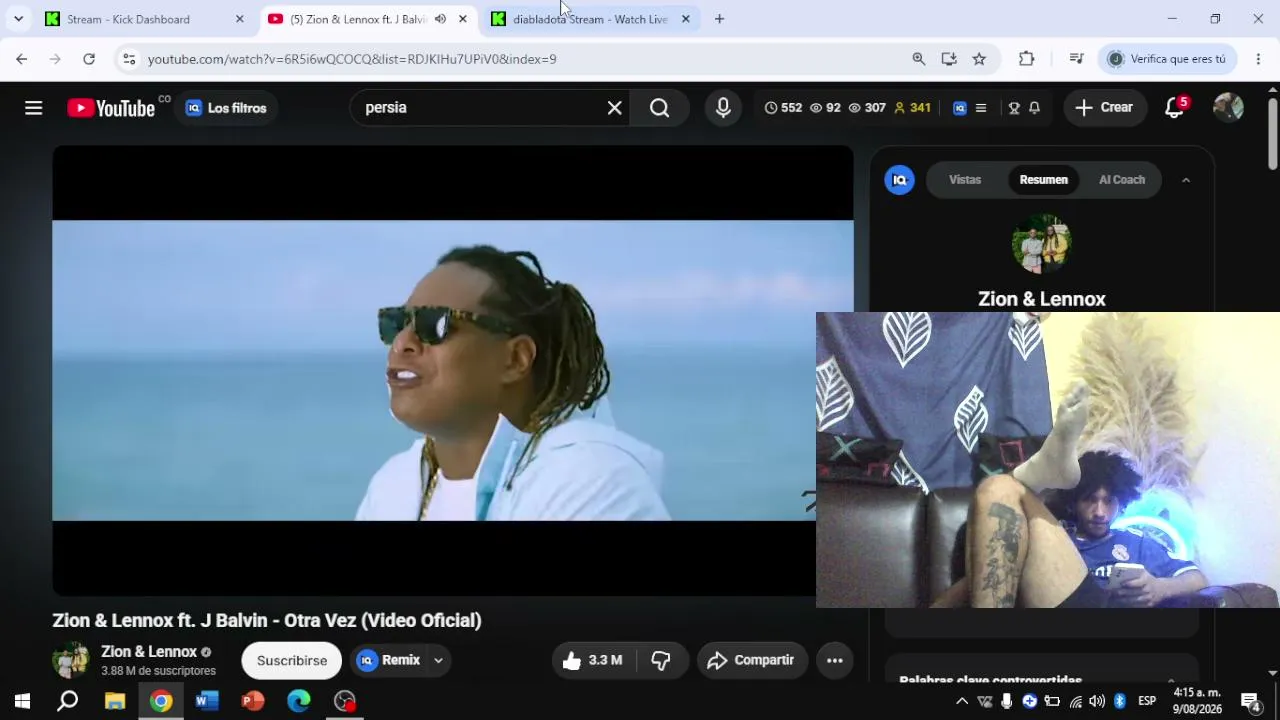Open Zion & Lennox channel avatar

(x=71, y=660)
